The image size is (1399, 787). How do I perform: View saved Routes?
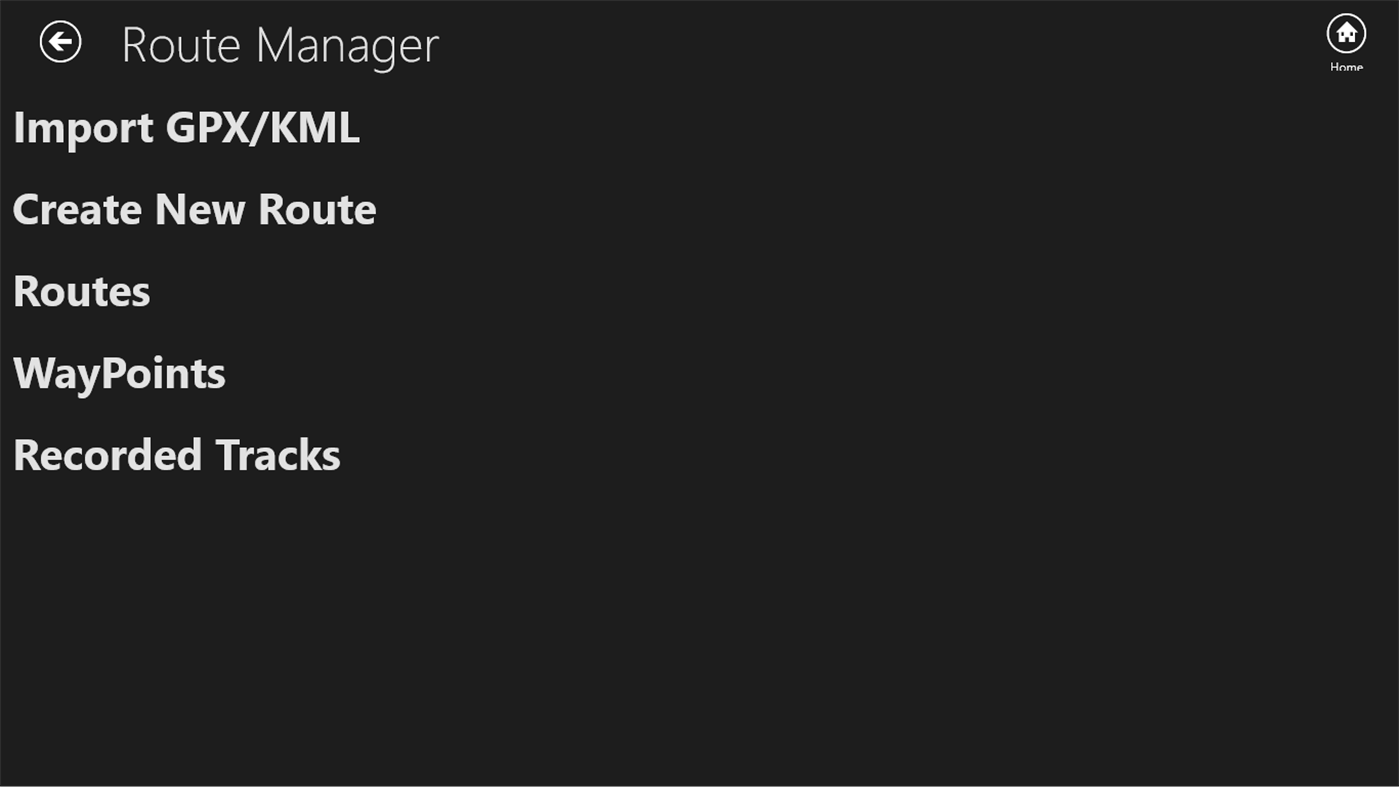[81, 292]
